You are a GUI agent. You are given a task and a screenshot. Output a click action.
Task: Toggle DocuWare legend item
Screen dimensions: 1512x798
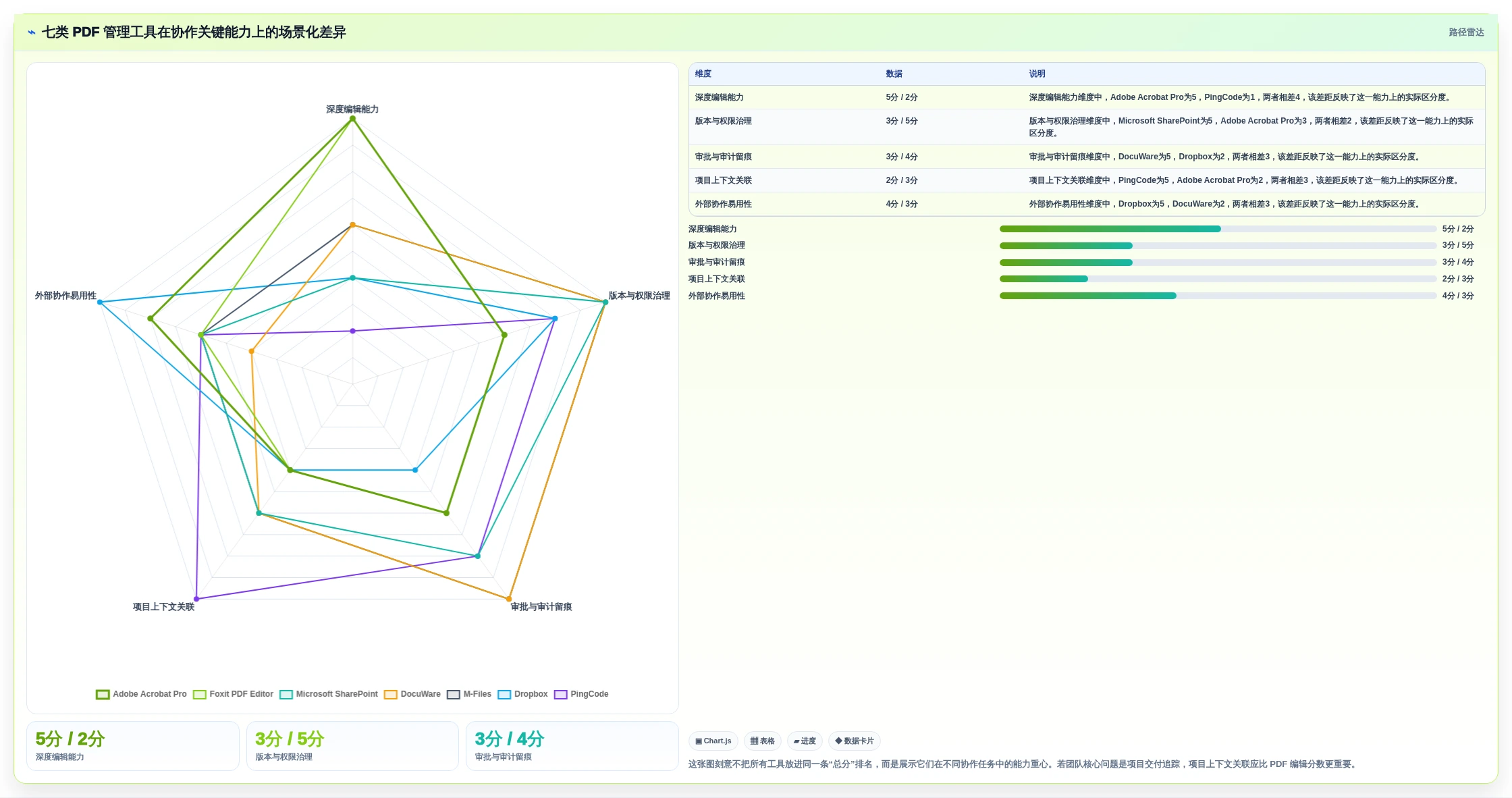click(x=412, y=694)
